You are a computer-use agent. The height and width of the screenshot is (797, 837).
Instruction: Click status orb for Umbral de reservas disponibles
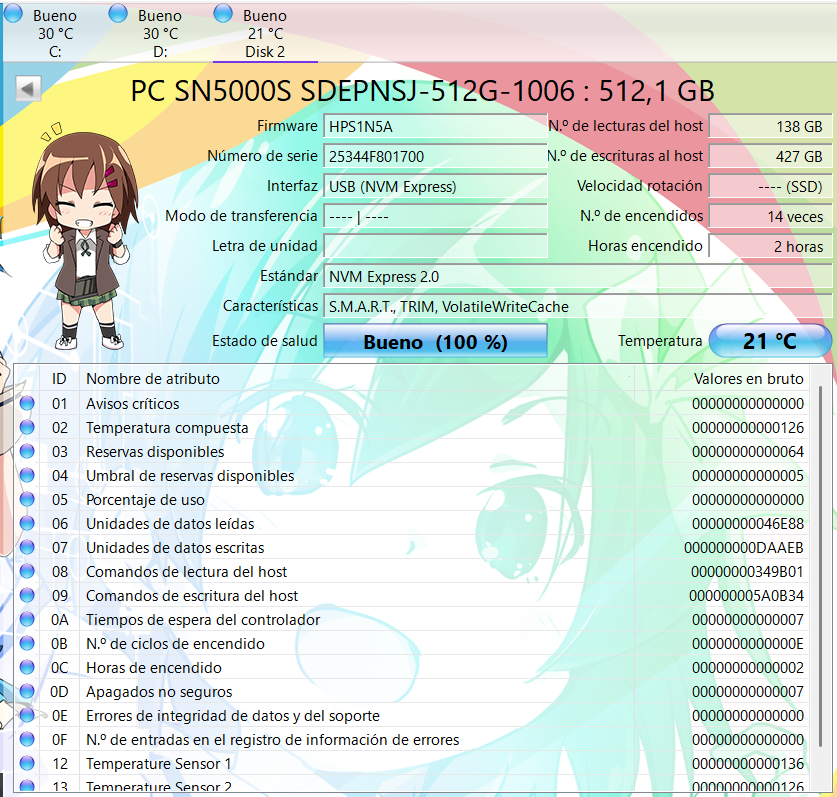pyautogui.click(x=27, y=475)
